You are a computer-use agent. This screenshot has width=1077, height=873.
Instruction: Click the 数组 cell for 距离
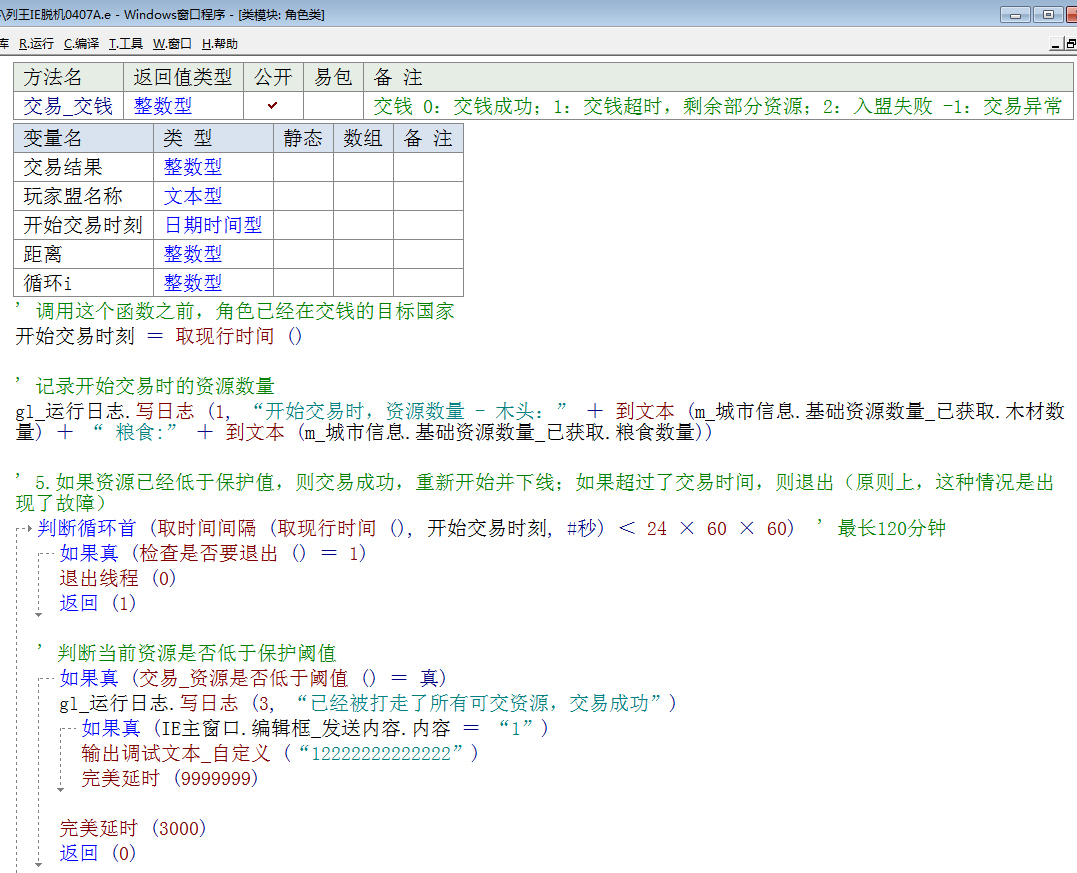click(x=363, y=254)
